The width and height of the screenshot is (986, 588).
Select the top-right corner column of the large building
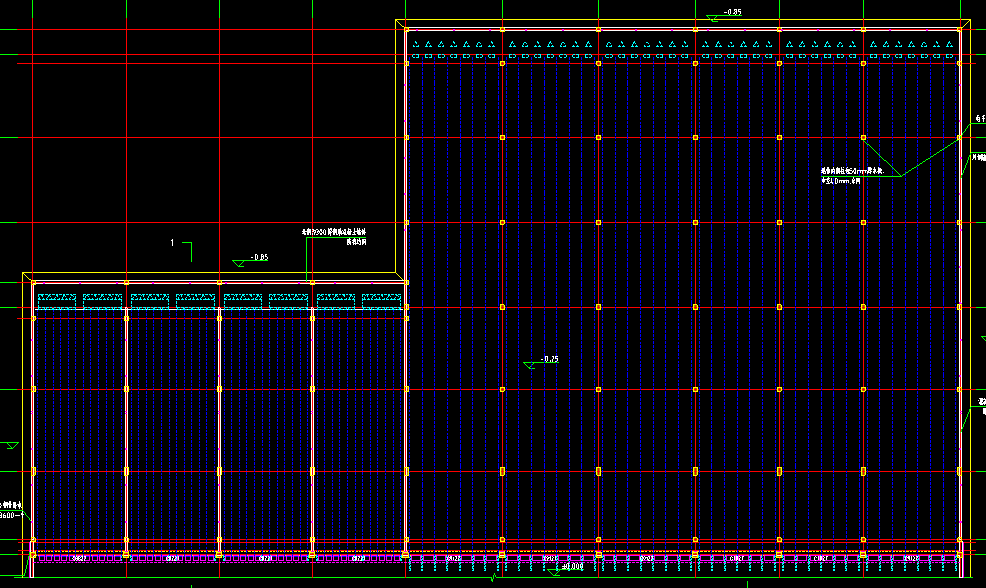tap(960, 30)
